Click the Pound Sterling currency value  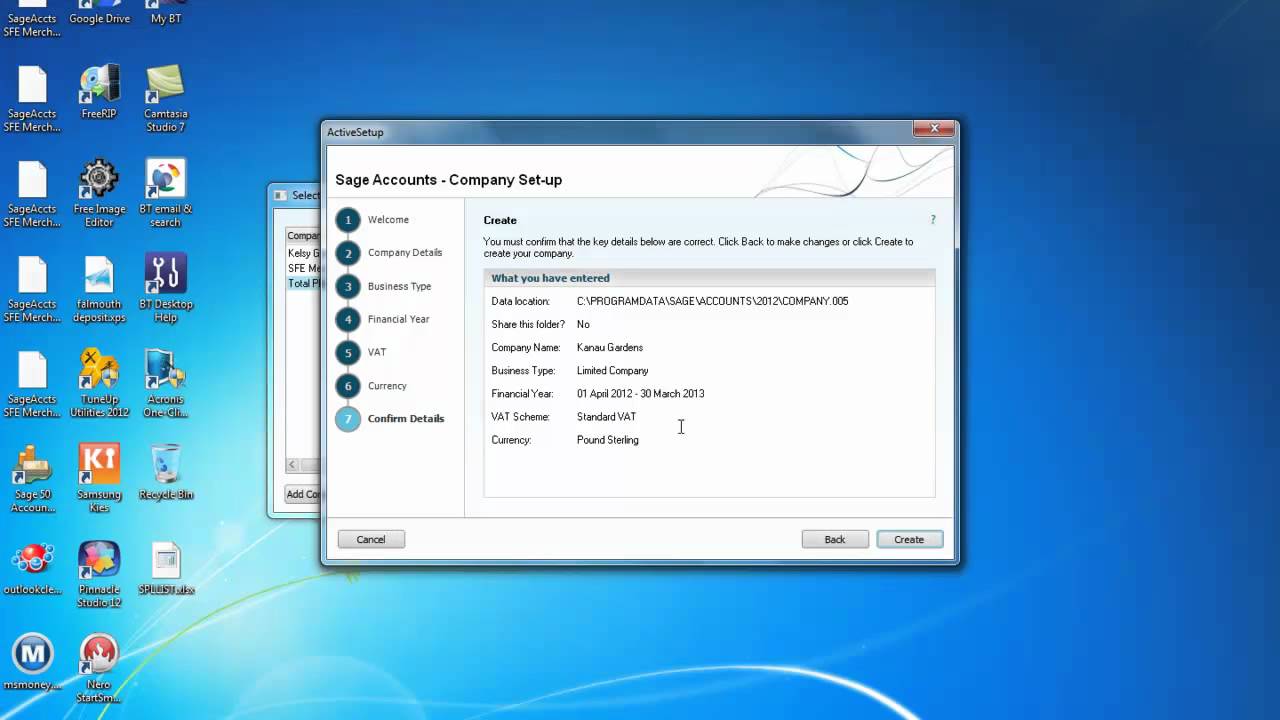607,440
